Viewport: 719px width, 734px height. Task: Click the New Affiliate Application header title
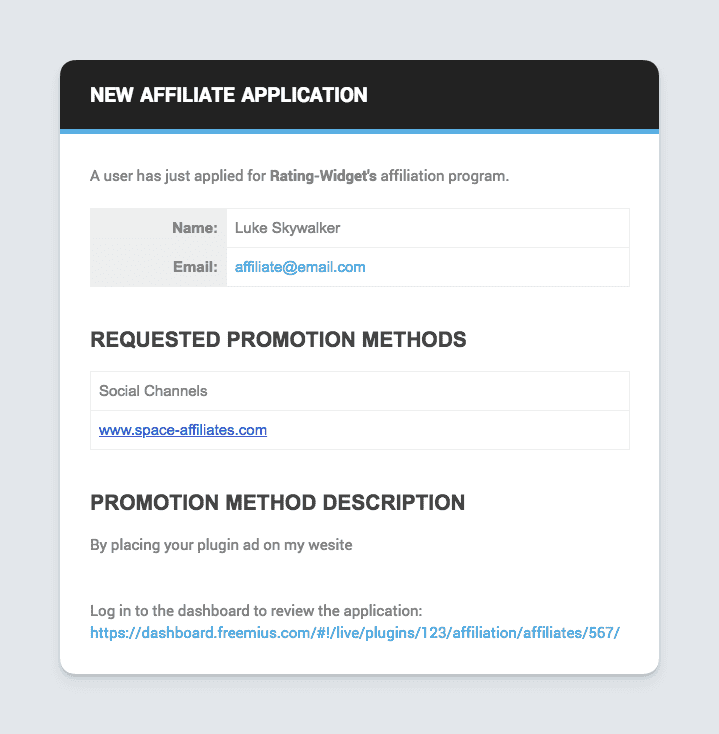coord(228,95)
